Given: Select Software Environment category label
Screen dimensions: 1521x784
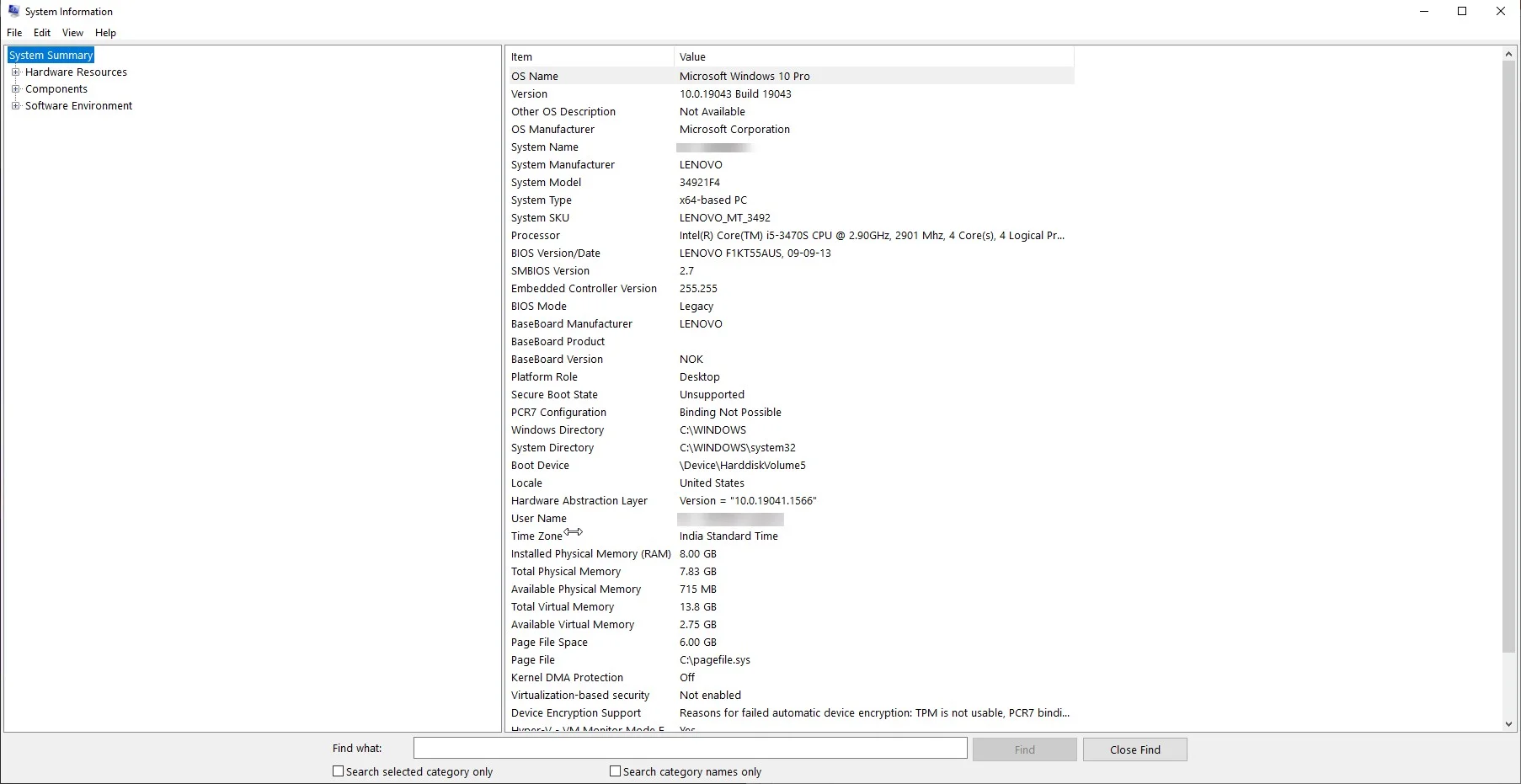Looking at the screenshot, I should [x=78, y=106].
